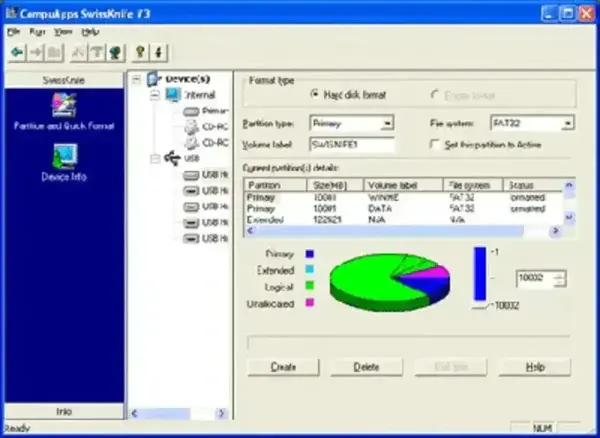Click the Create button
Viewport: 600px width, 438px height.
point(283,367)
